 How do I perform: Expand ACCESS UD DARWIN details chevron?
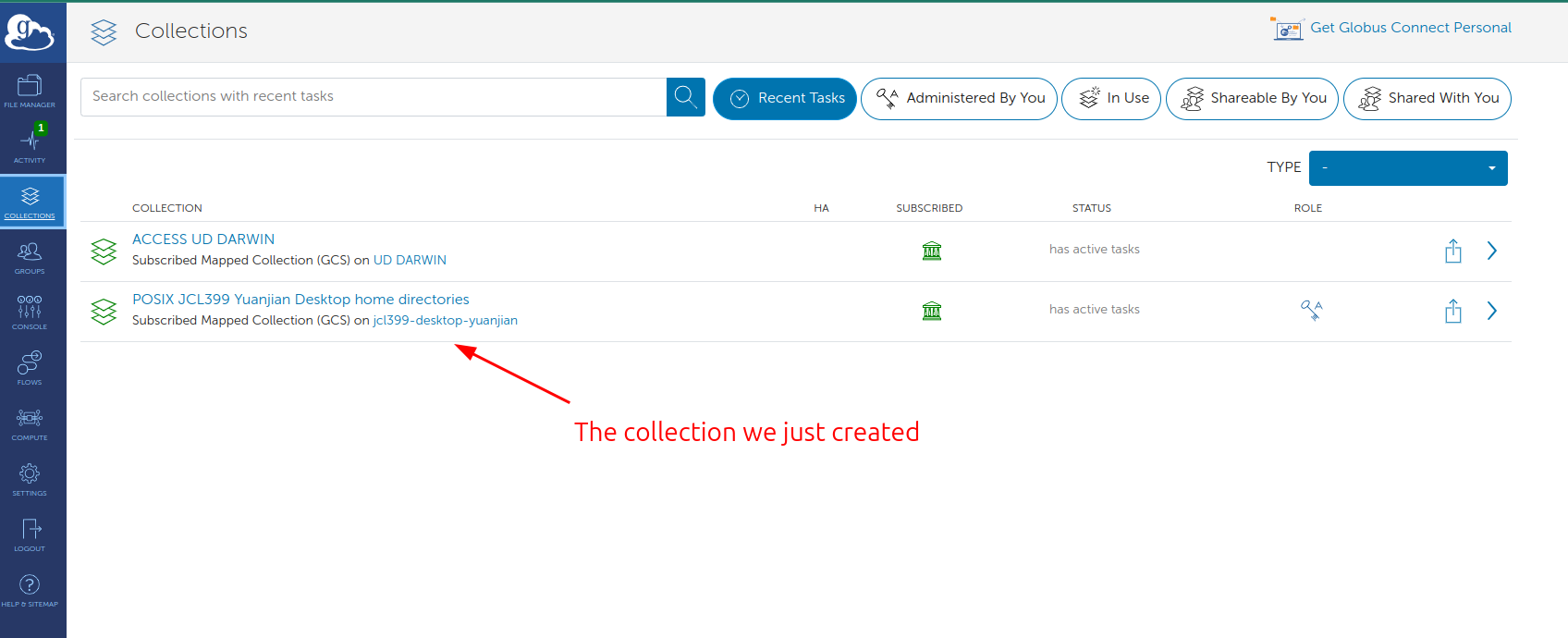pos(1491,251)
